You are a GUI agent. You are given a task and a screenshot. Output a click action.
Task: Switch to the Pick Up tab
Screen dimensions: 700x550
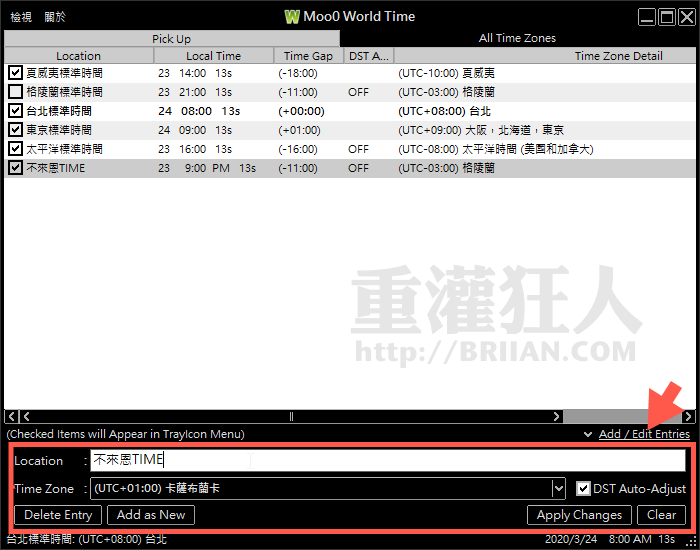(171, 39)
